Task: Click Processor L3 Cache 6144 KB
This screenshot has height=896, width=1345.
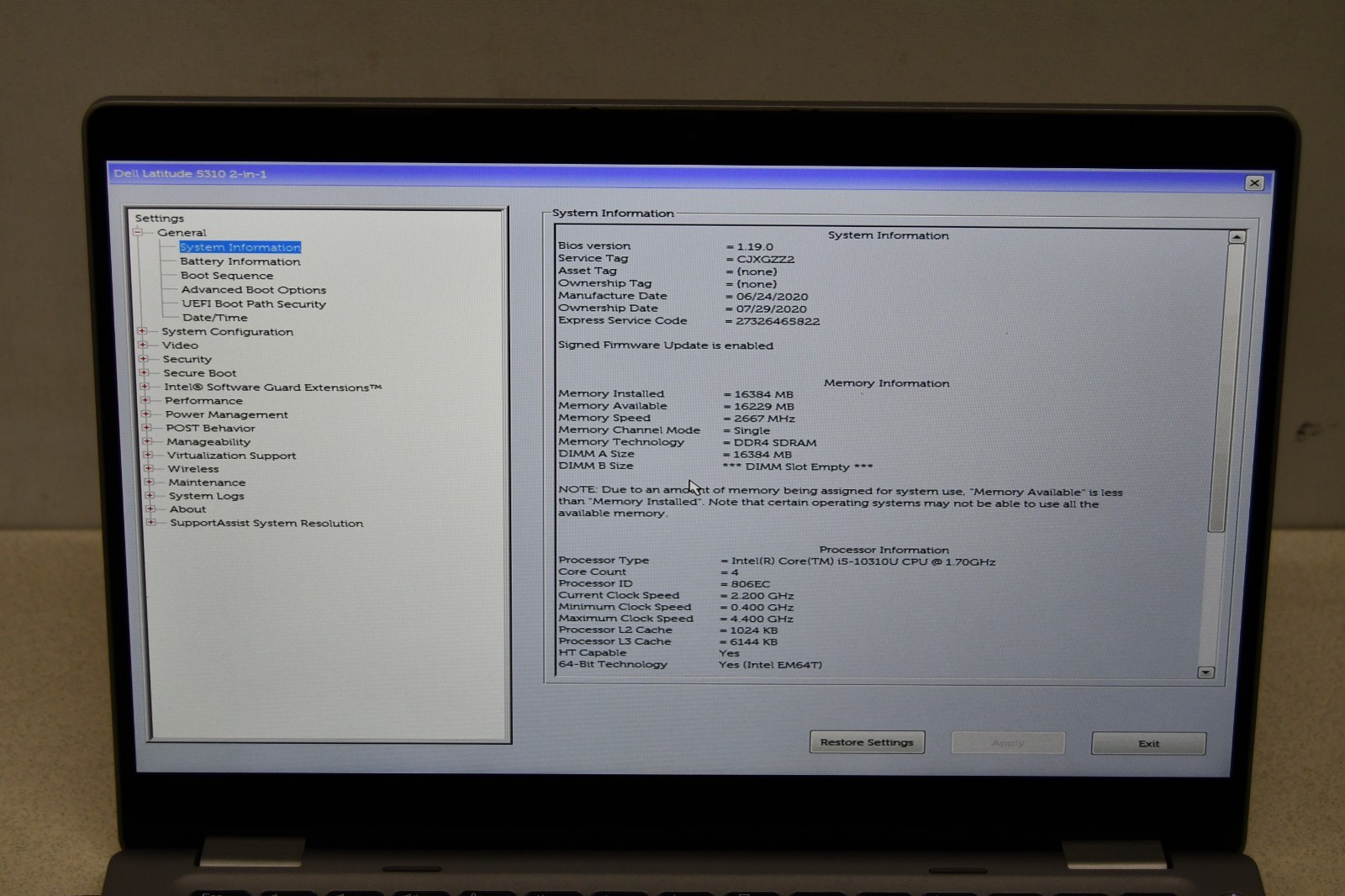Action: 753,642
